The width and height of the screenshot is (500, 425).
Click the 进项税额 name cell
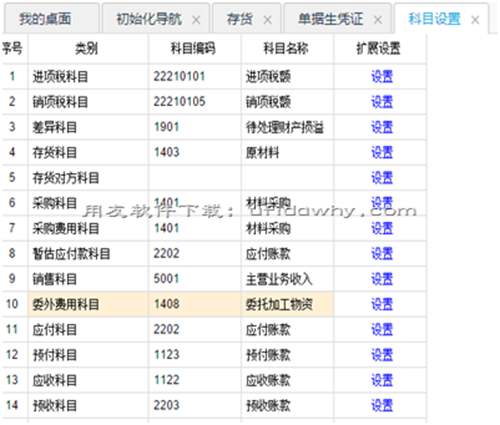[287, 77]
